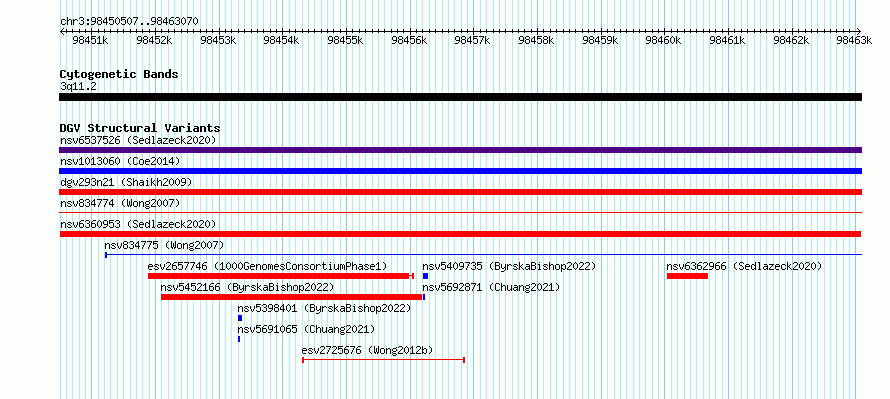The image size is (890, 399).
Task: Click the small blue nsv5409735 marker
Action: [x=425, y=276]
